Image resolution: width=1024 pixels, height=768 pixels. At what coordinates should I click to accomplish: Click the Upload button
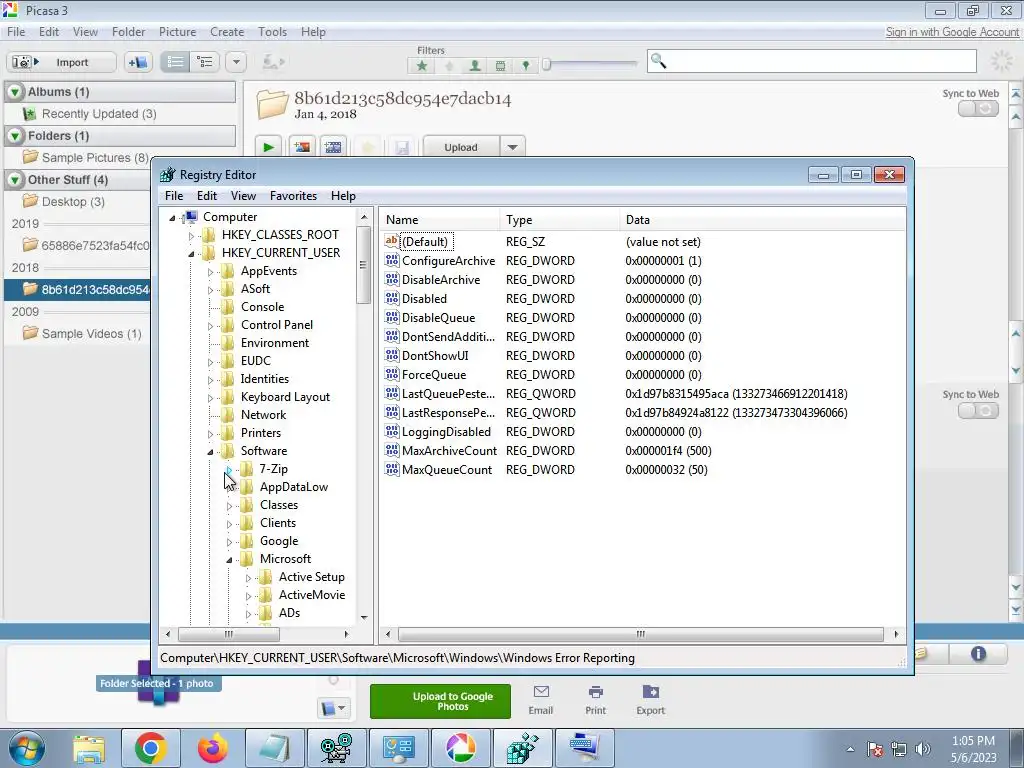(461, 147)
